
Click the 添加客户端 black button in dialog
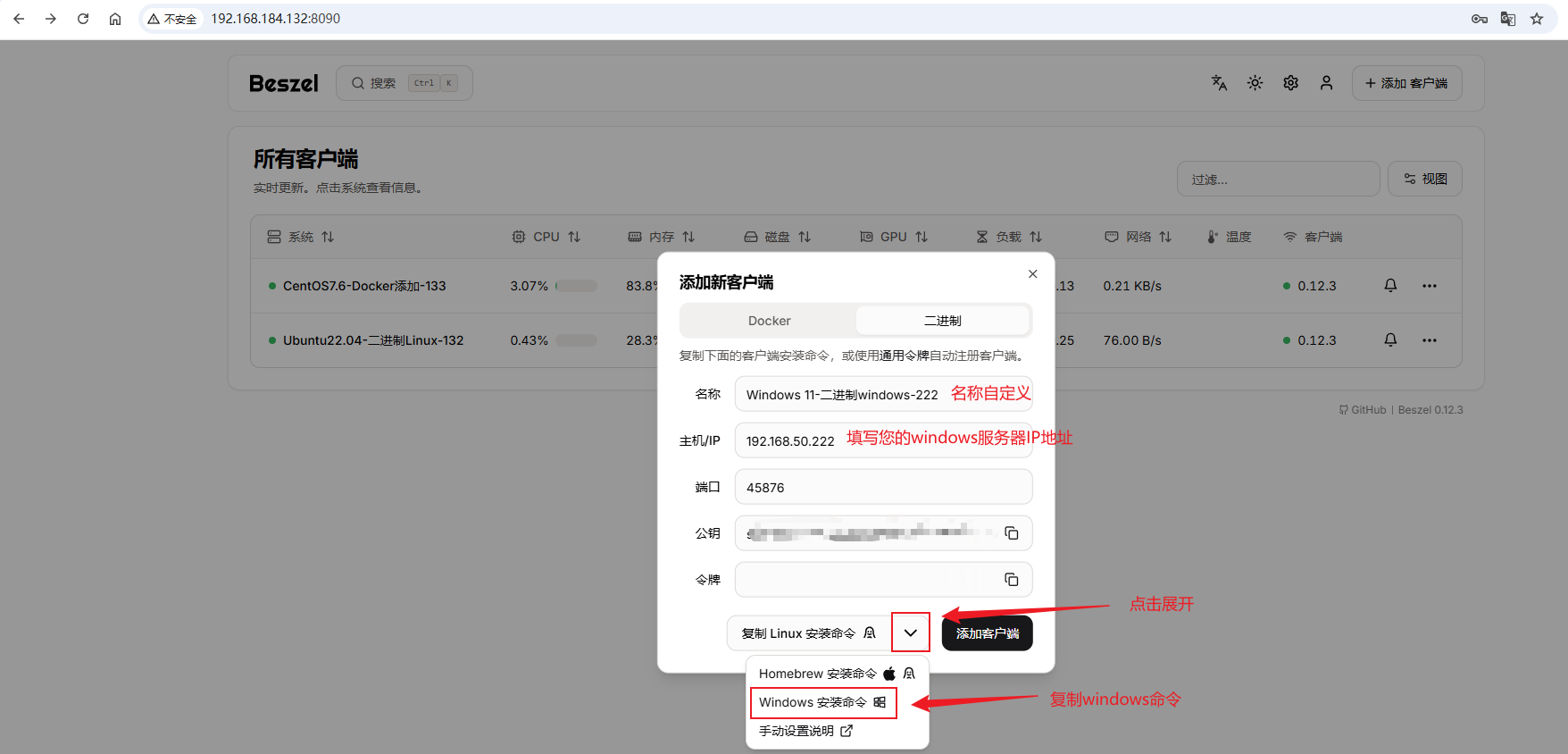coord(987,633)
